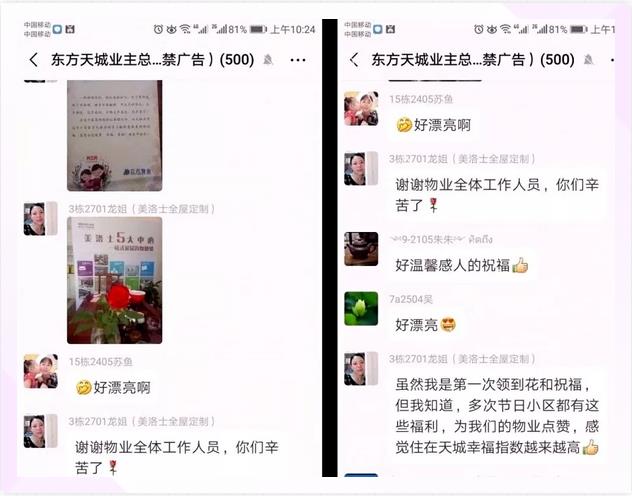Tap the muted bell icon in right header
The width and height of the screenshot is (632, 496).
point(588,60)
